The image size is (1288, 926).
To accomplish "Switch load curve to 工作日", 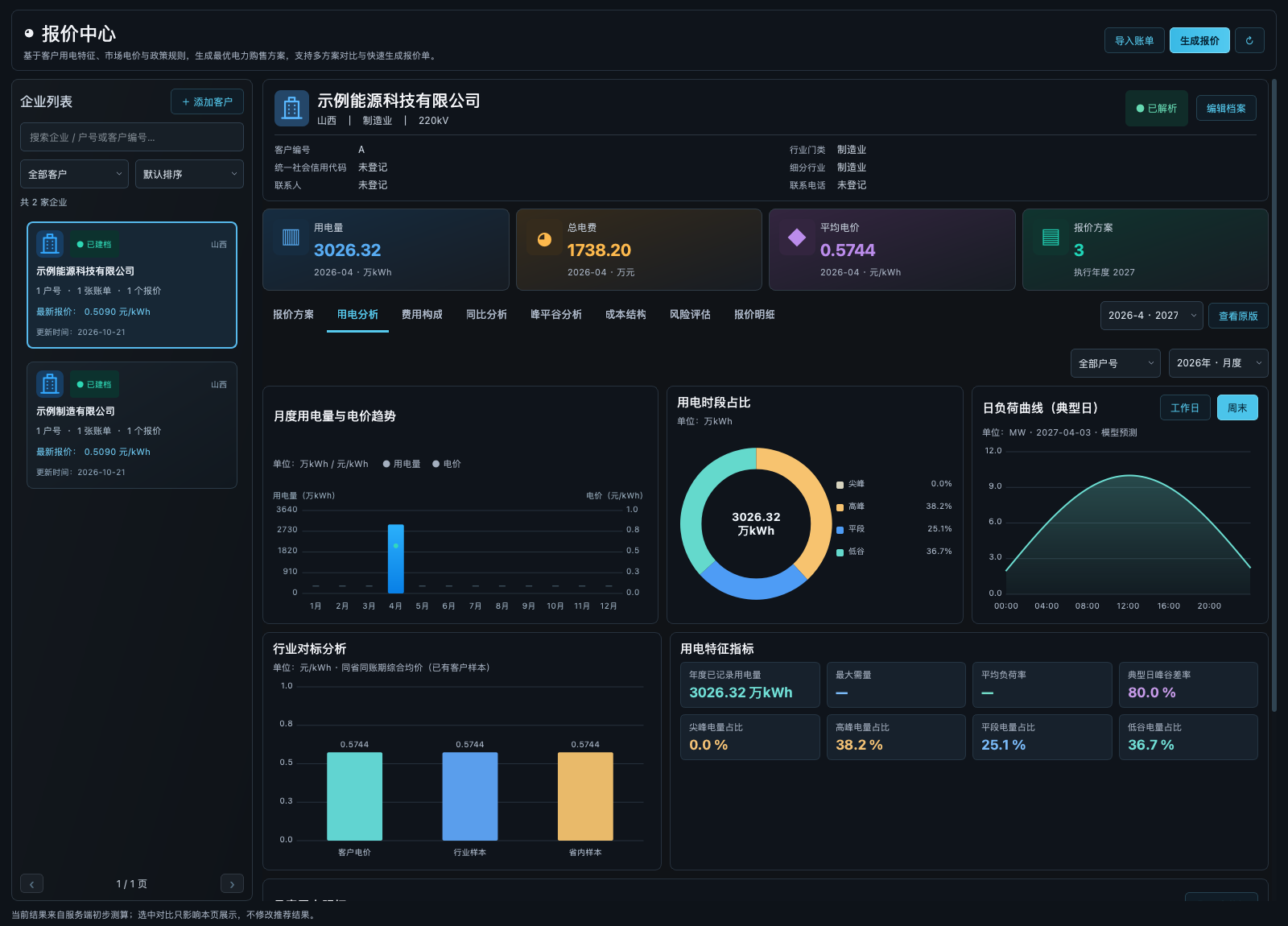I will (1185, 407).
